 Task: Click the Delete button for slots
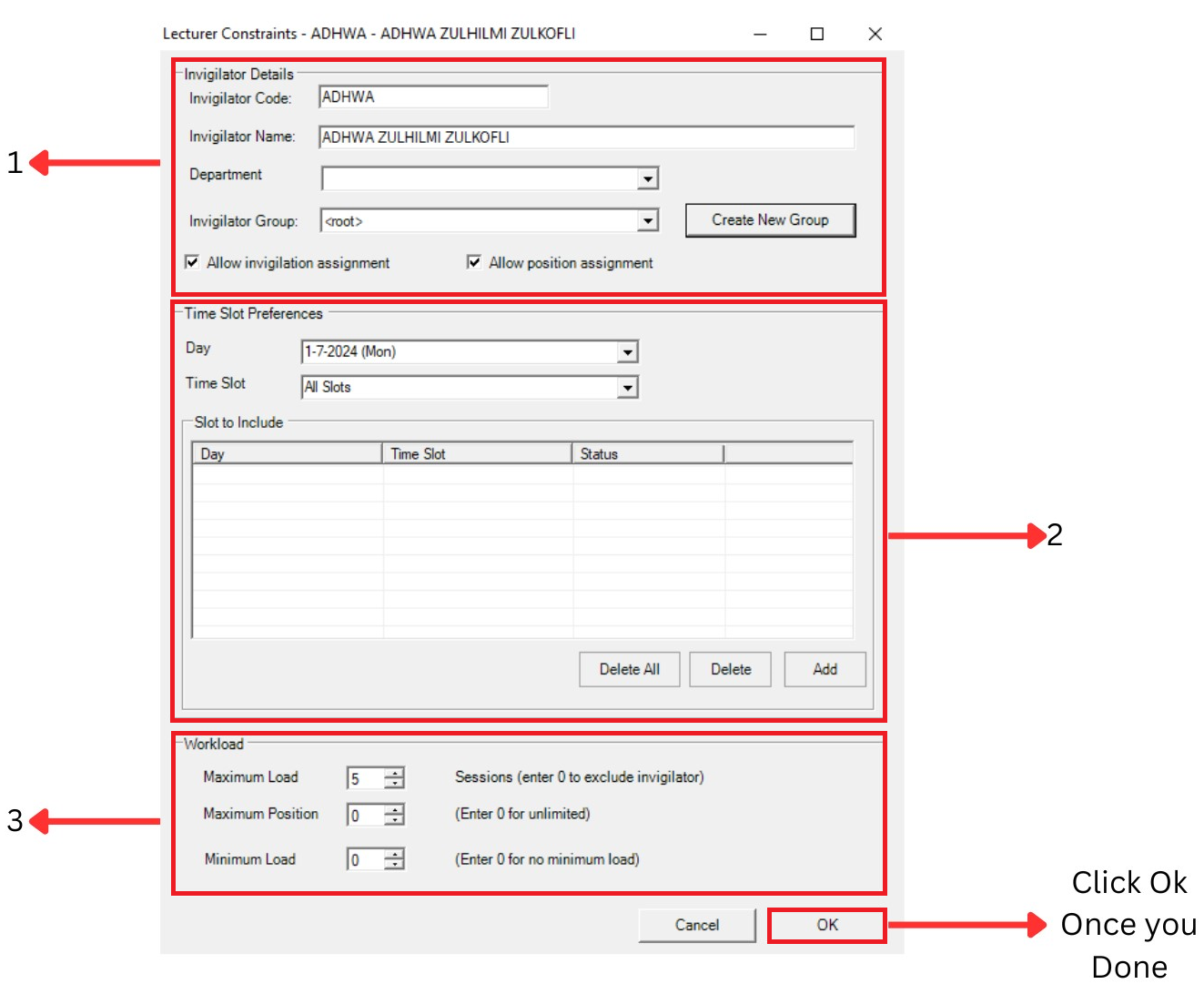click(x=730, y=669)
